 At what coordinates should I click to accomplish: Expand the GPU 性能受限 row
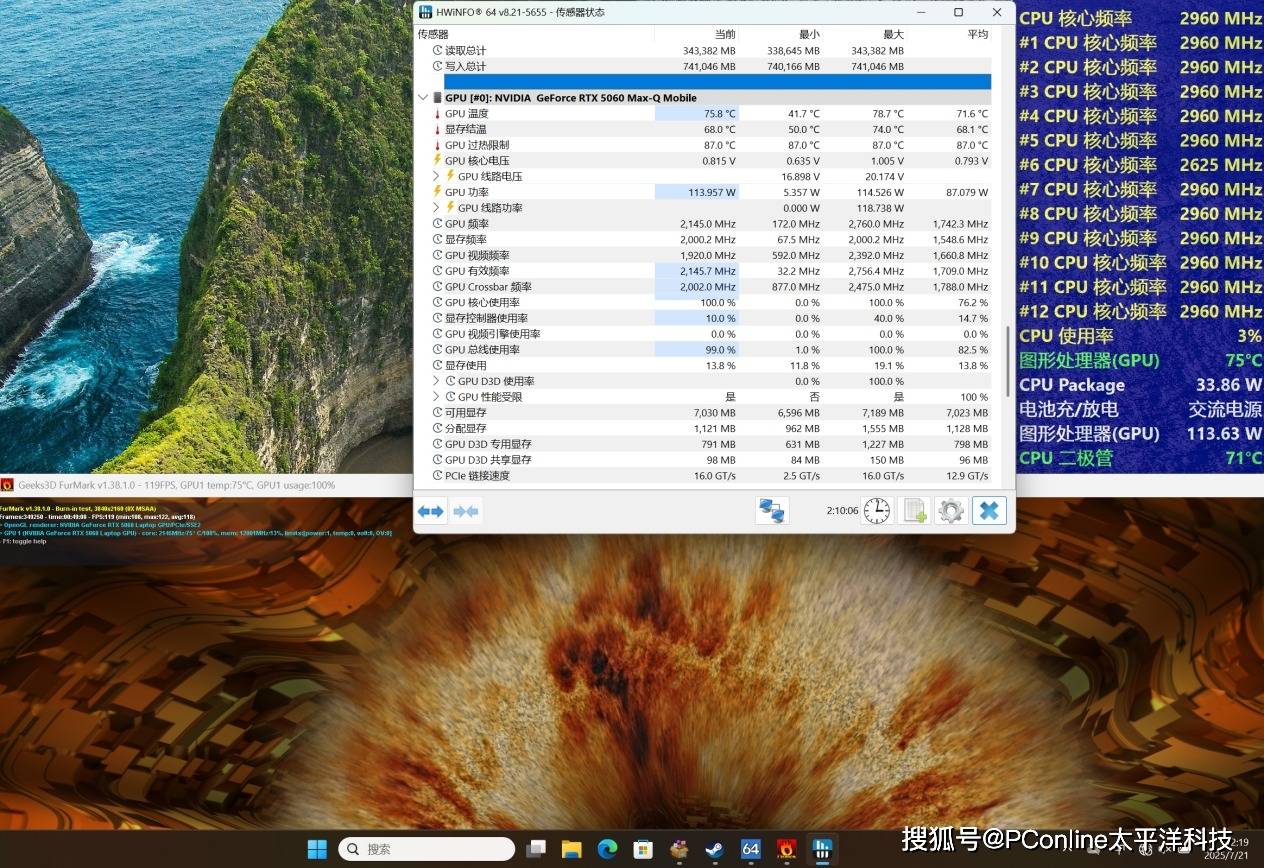point(436,397)
